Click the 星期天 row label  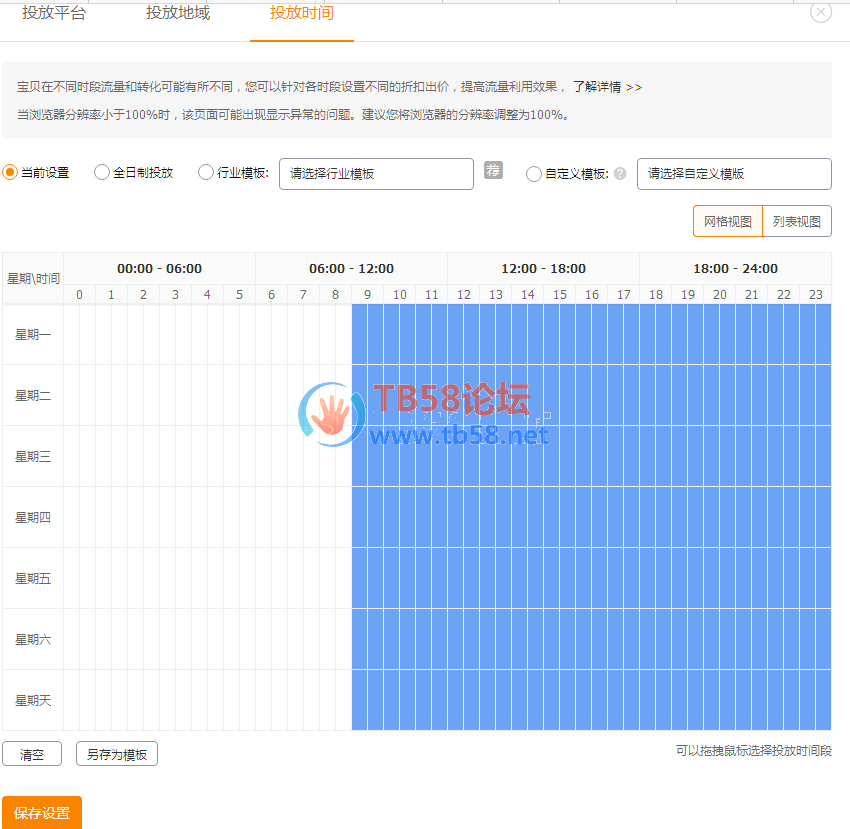coord(33,701)
